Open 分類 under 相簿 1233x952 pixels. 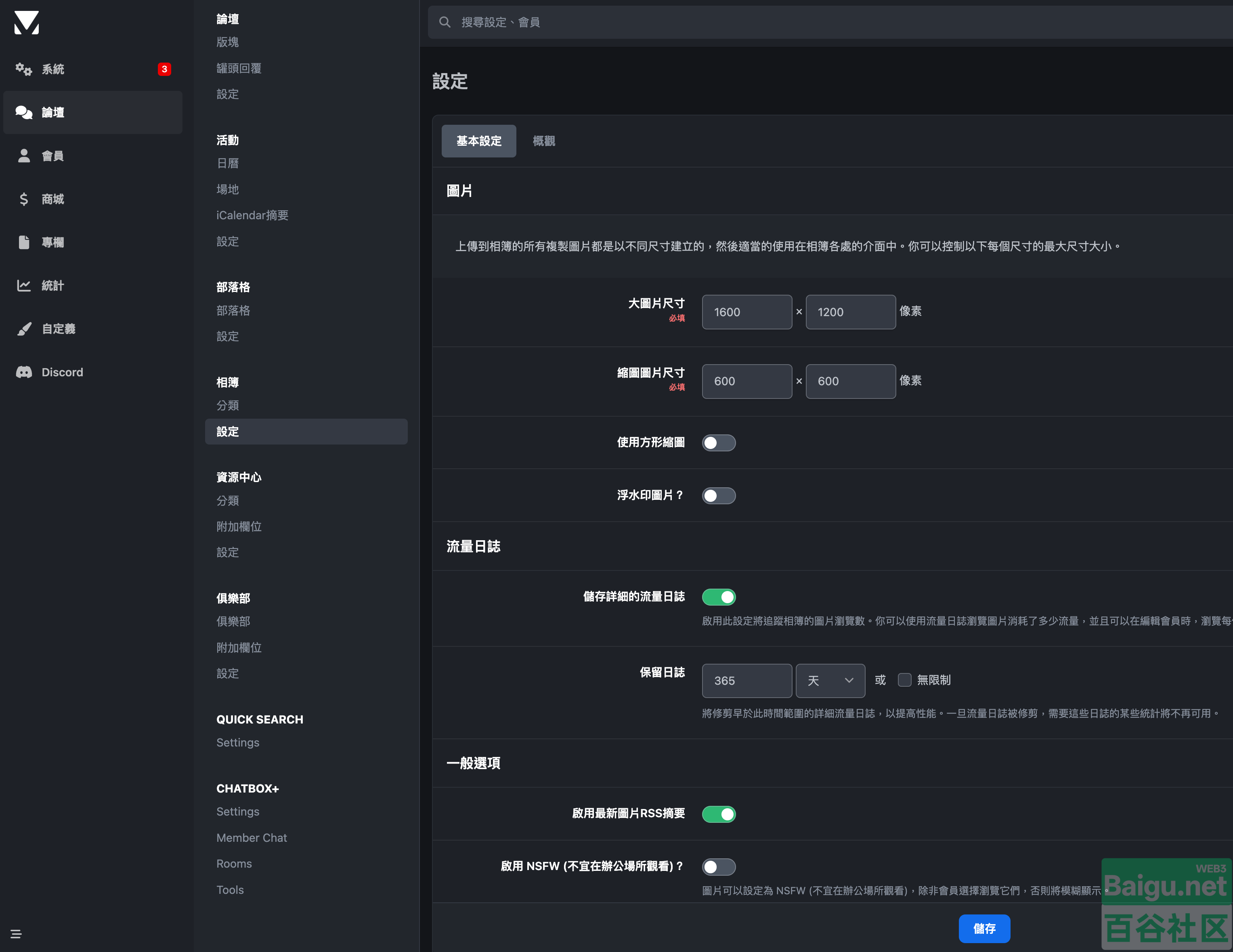pyautogui.click(x=228, y=406)
